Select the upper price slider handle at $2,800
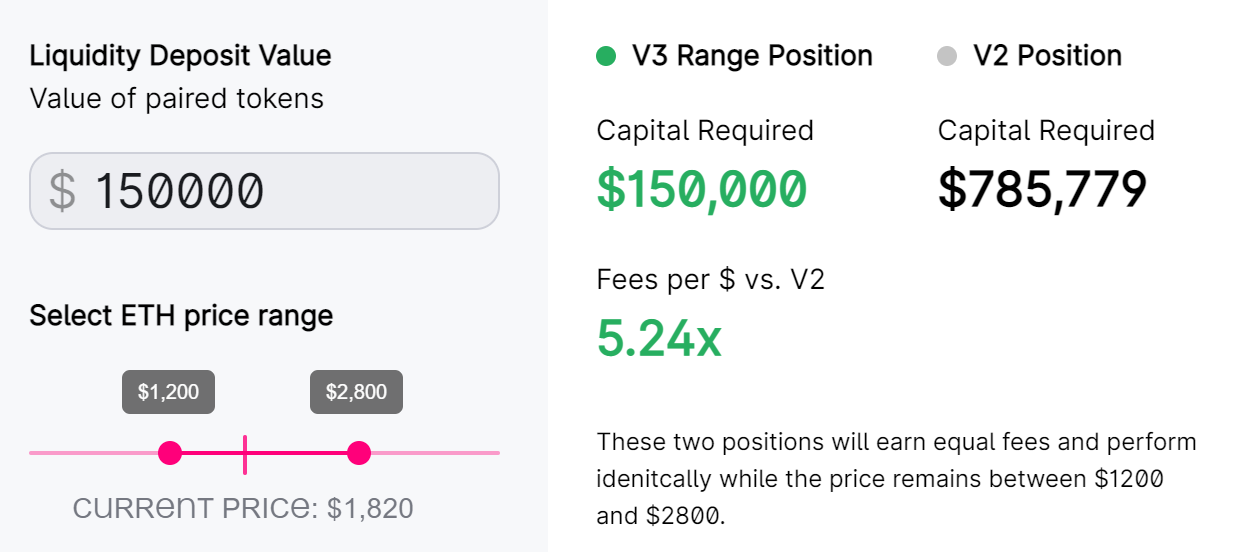 (359, 453)
